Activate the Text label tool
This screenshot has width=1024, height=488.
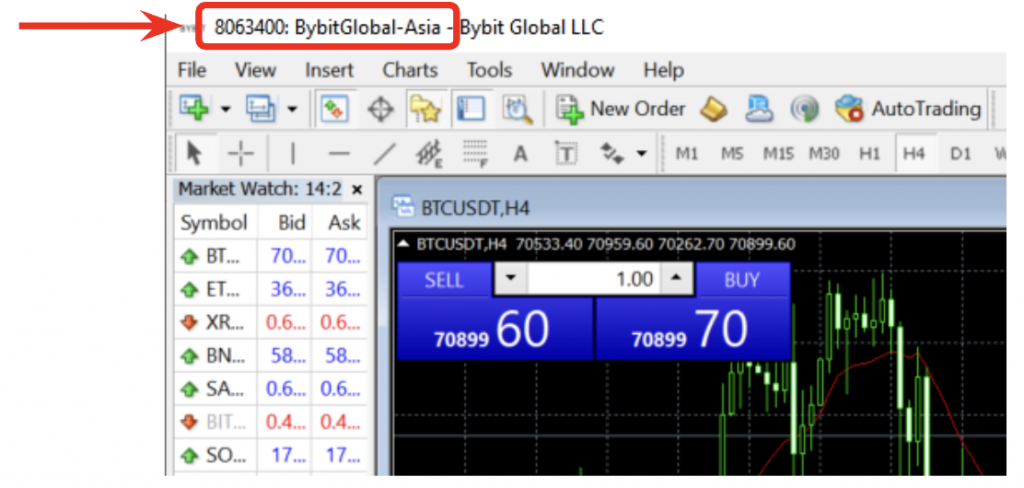pos(520,153)
